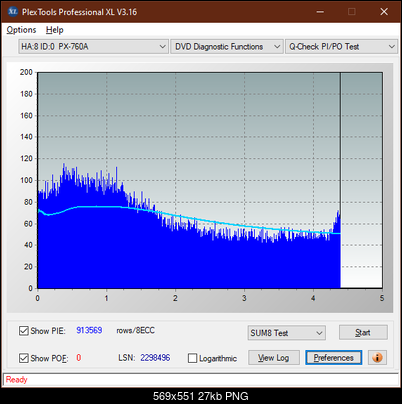Expand the Q-Check PI/PO Test dropdown
Image resolution: width=402 pixels, height=404 pixels.
pos(341,47)
